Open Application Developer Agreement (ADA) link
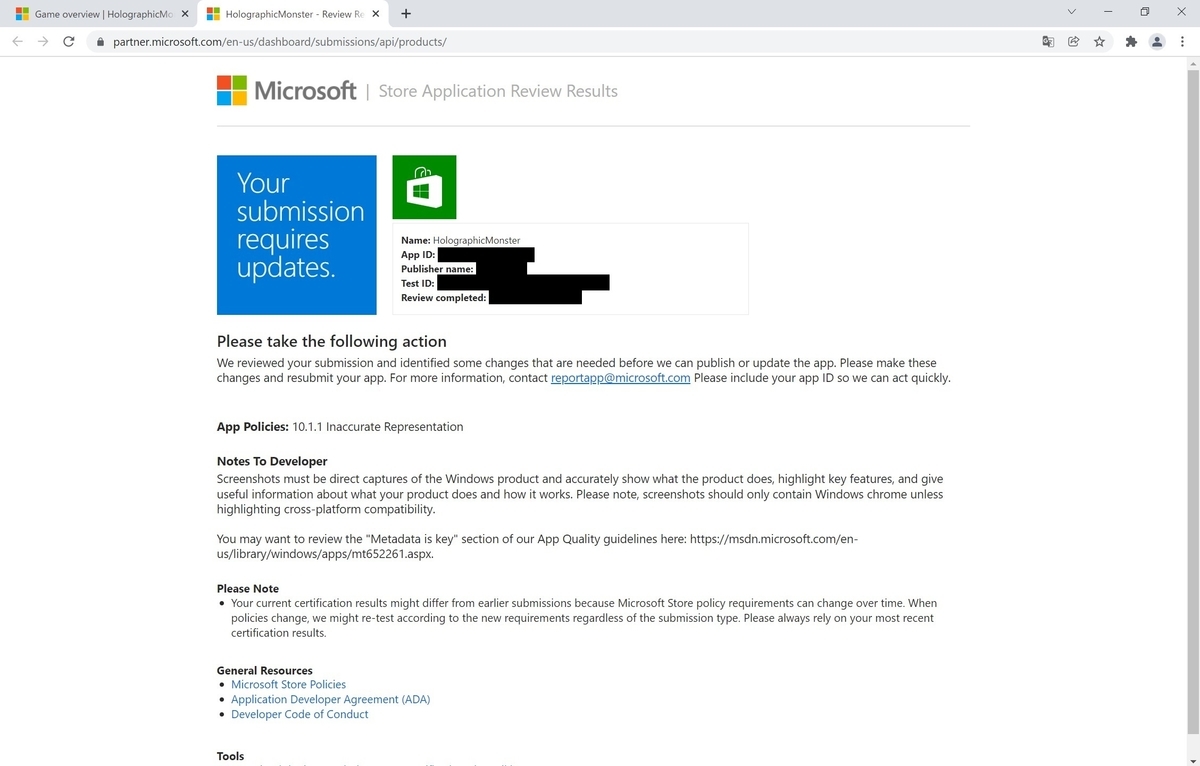The width and height of the screenshot is (1200, 766). click(330, 700)
